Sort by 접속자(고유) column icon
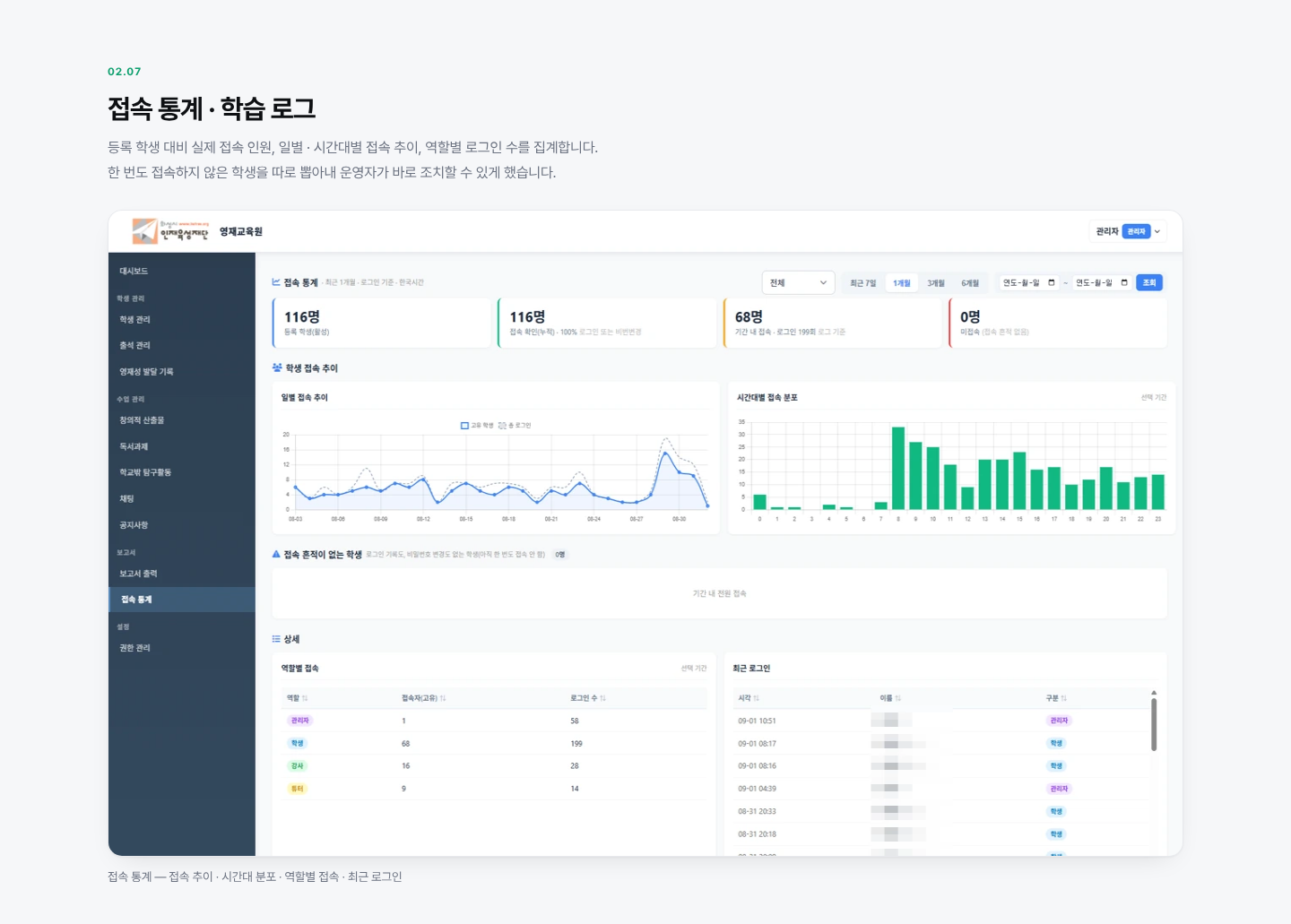This screenshot has height=924, width=1291. (x=443, y=698)
